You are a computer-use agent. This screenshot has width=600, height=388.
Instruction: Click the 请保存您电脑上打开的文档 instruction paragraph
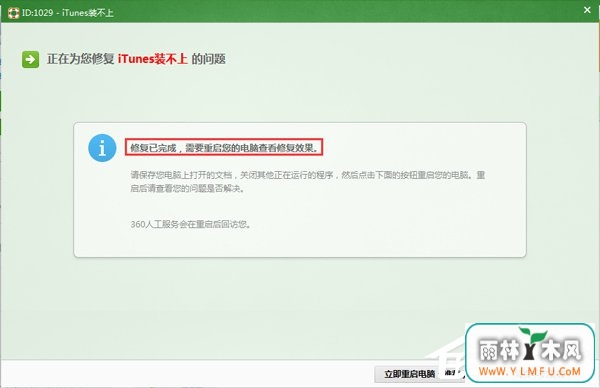point(308,181)
